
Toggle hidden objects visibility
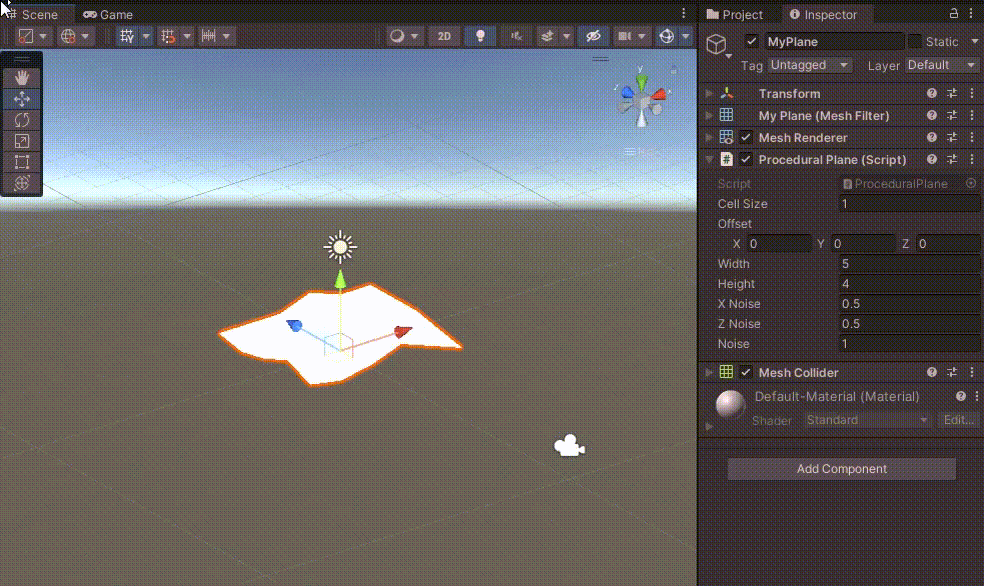(593, 36)
